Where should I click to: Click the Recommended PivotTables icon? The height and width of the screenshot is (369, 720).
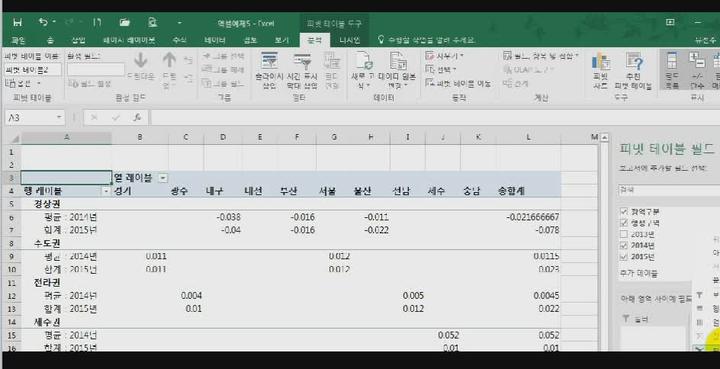click(634, 62)
